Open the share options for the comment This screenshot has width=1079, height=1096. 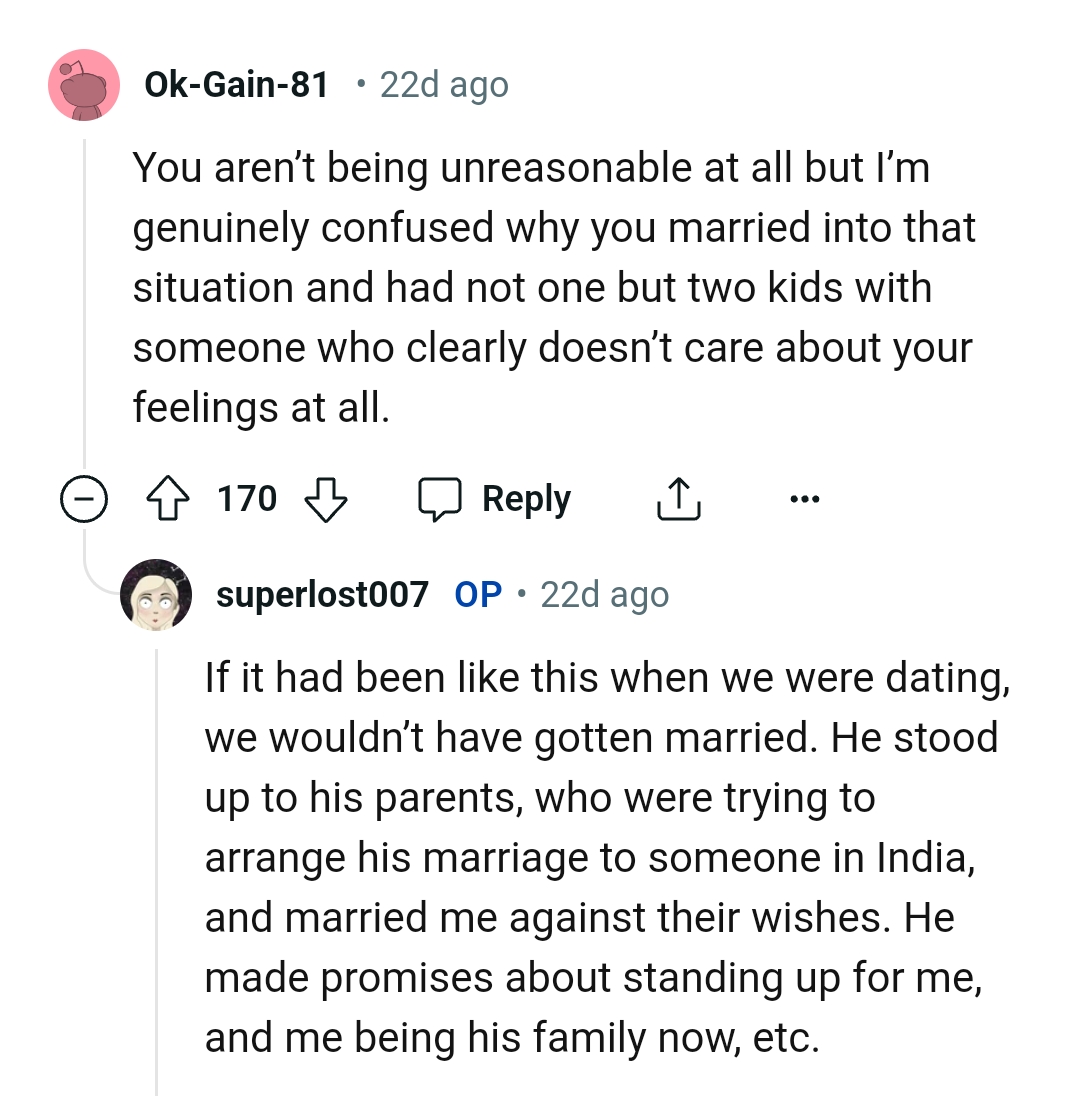(679, 498)
